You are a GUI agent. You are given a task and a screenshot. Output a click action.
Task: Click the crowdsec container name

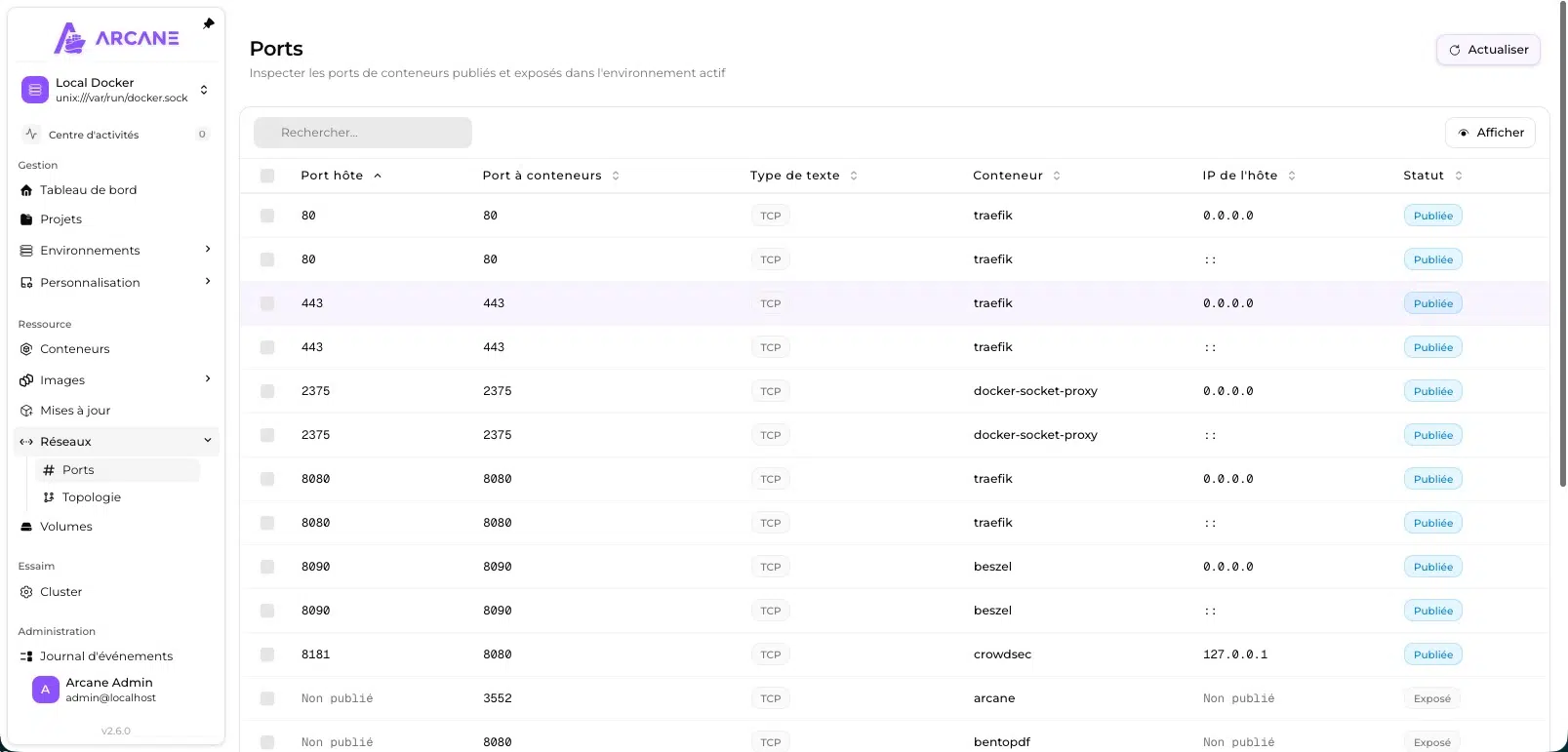pos(1002,654)
